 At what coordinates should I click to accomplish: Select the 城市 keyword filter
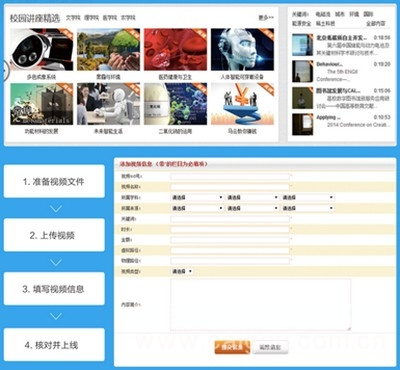pyautogui.click(x=340, y=14)
